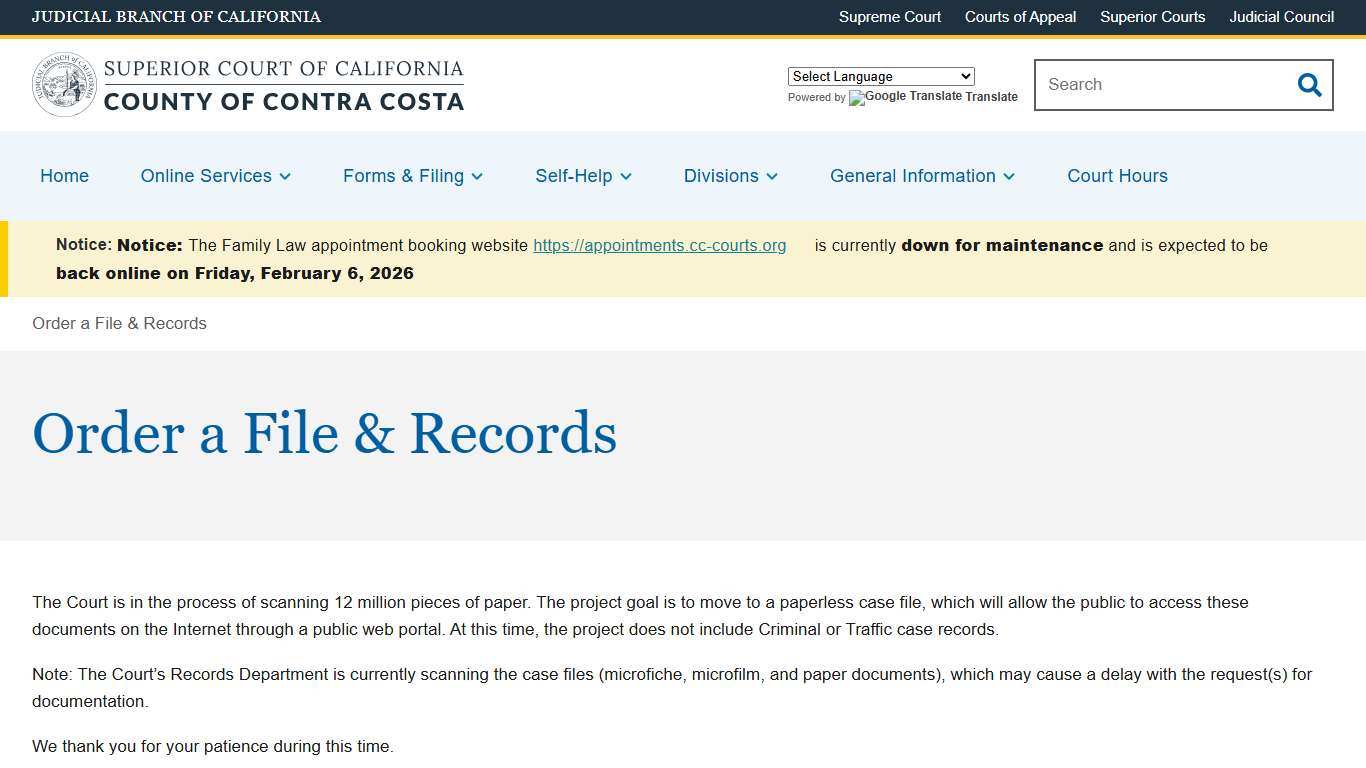The width and height of the screenshot is (1366, 768).
Task: Expand the Divisions navigation menu
Action: [722, 176]
